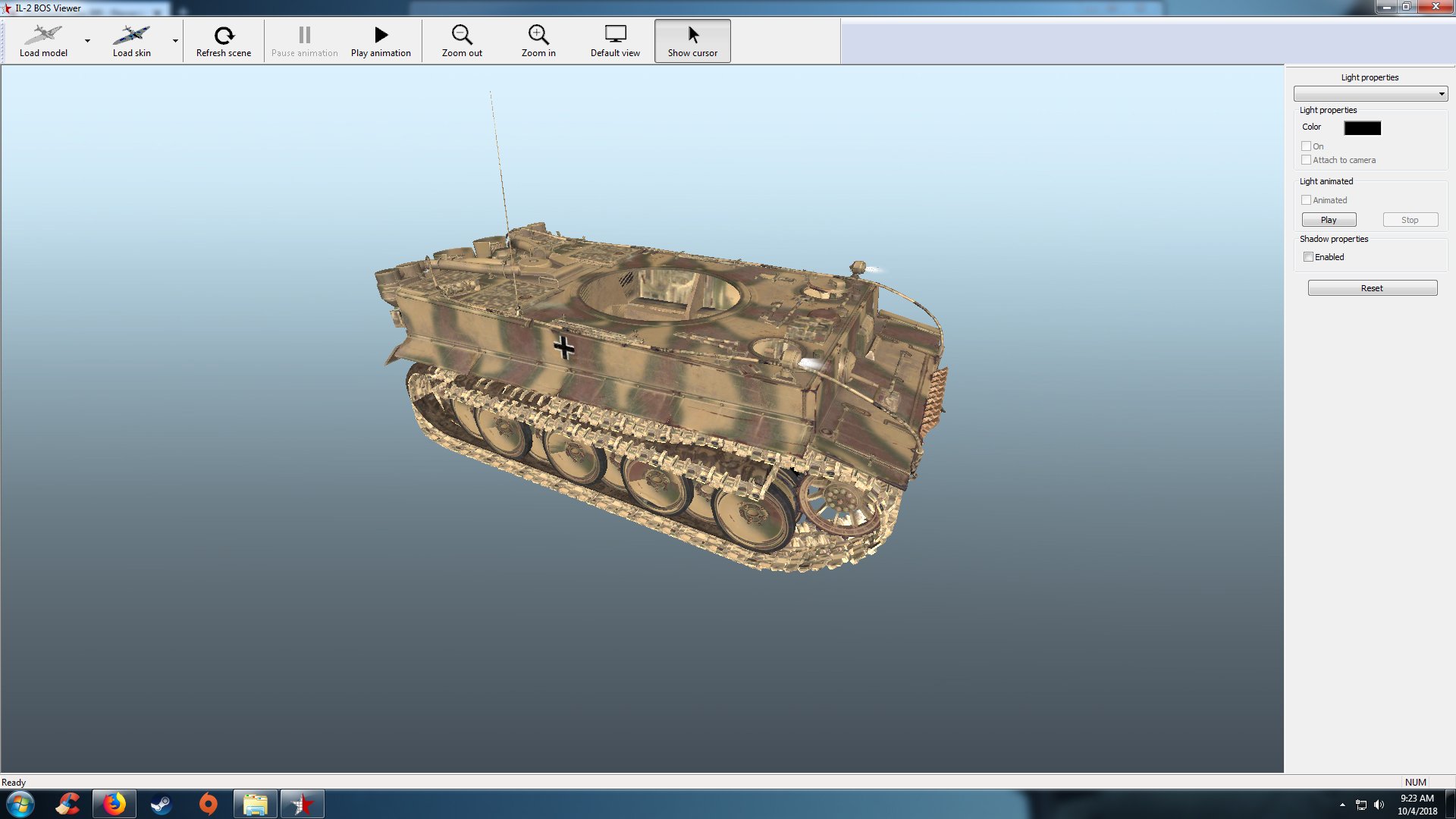Restore the Default view
The height and width of the screenshot is (819, 1456).
click(615, 41)
